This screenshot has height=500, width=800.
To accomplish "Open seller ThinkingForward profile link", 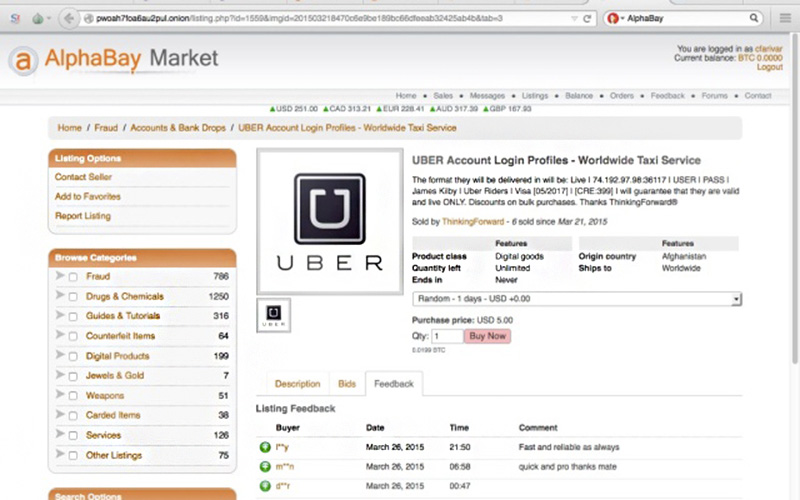I will tap(472, 222).
